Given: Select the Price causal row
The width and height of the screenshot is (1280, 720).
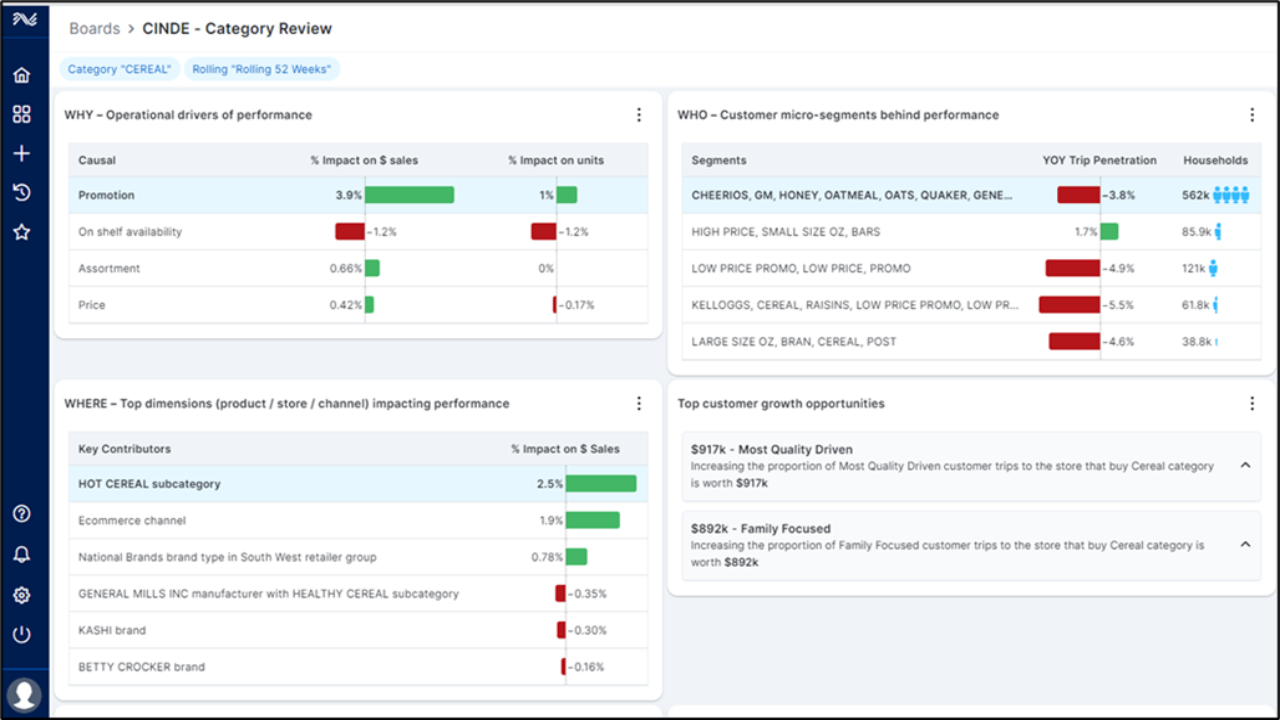Looking at the screenshot, I should point(358,305).
